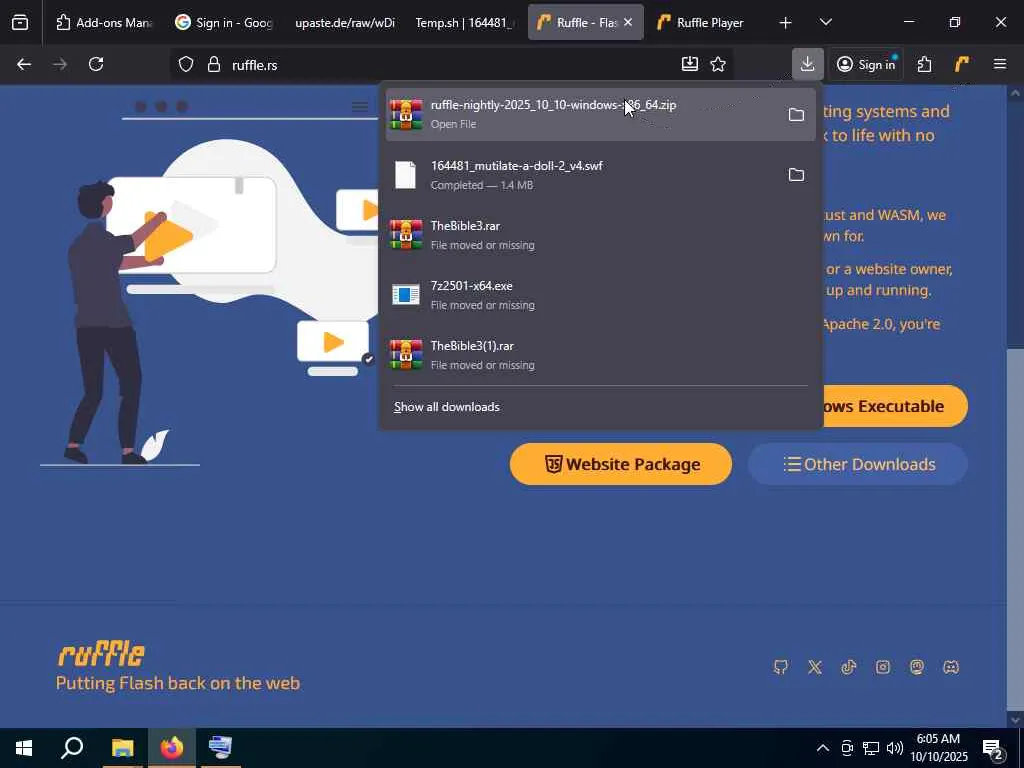Select TheBible3(1).rar download entry

point(601,355)
